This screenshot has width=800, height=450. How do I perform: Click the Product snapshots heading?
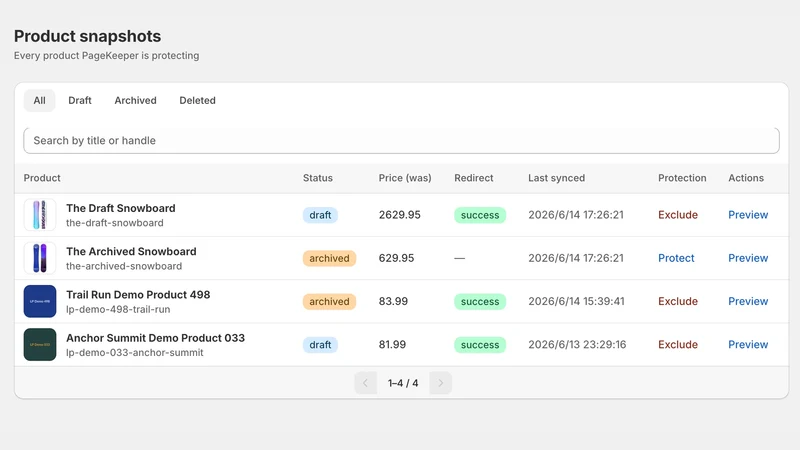(87, 36)
